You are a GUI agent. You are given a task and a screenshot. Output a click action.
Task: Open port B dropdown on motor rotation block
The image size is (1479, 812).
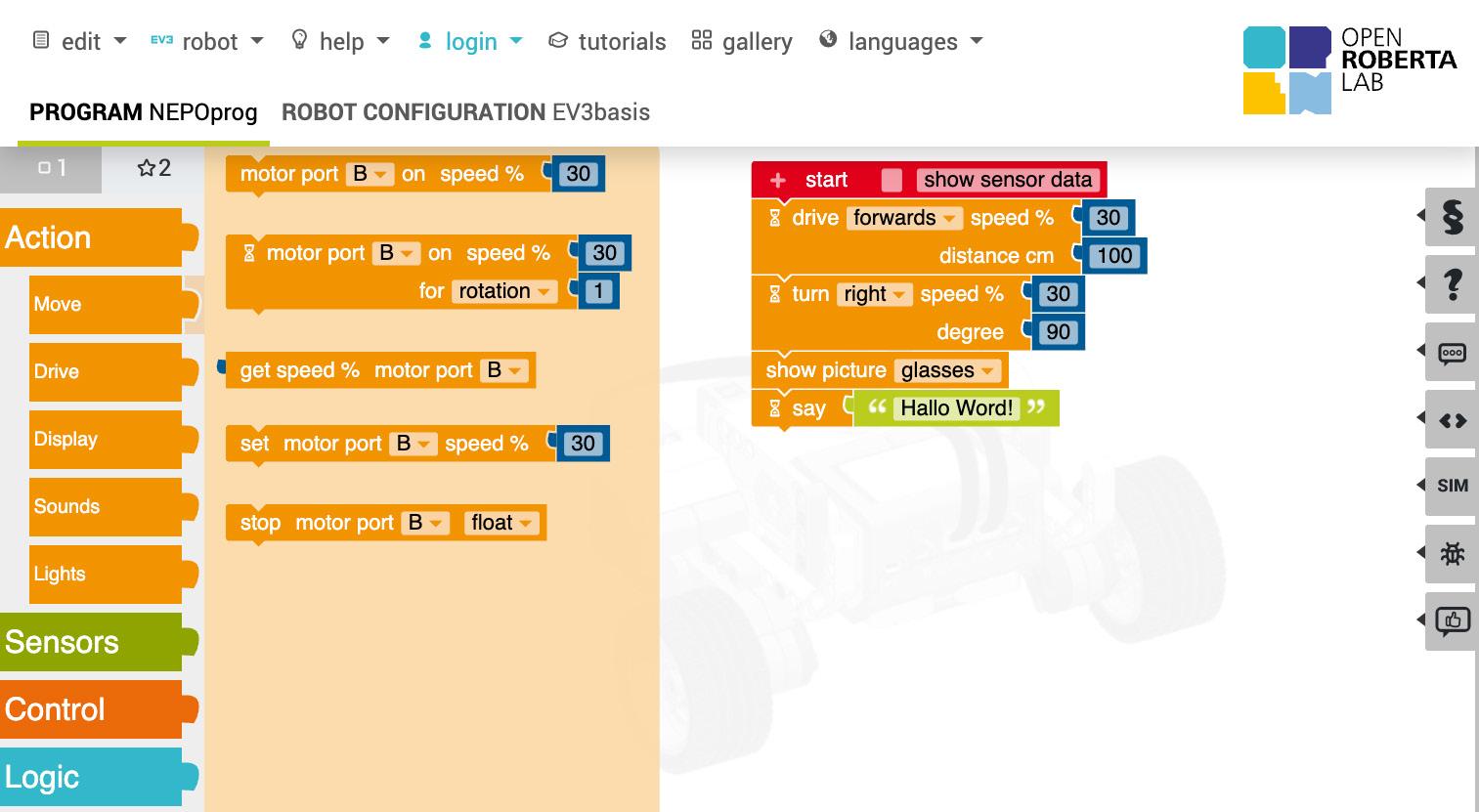point(396,253)
